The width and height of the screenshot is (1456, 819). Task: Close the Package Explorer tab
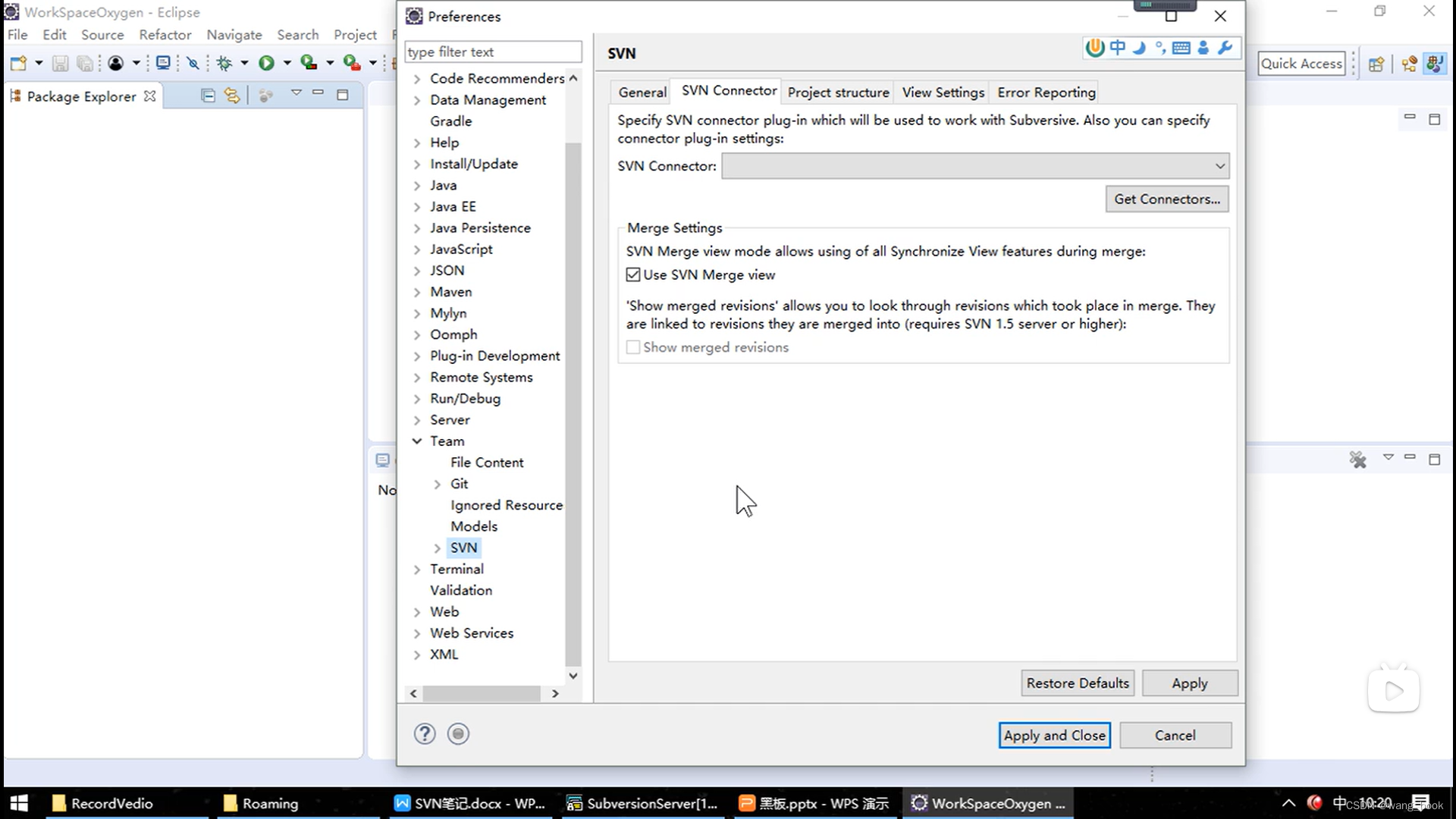(x=150, y=96)
